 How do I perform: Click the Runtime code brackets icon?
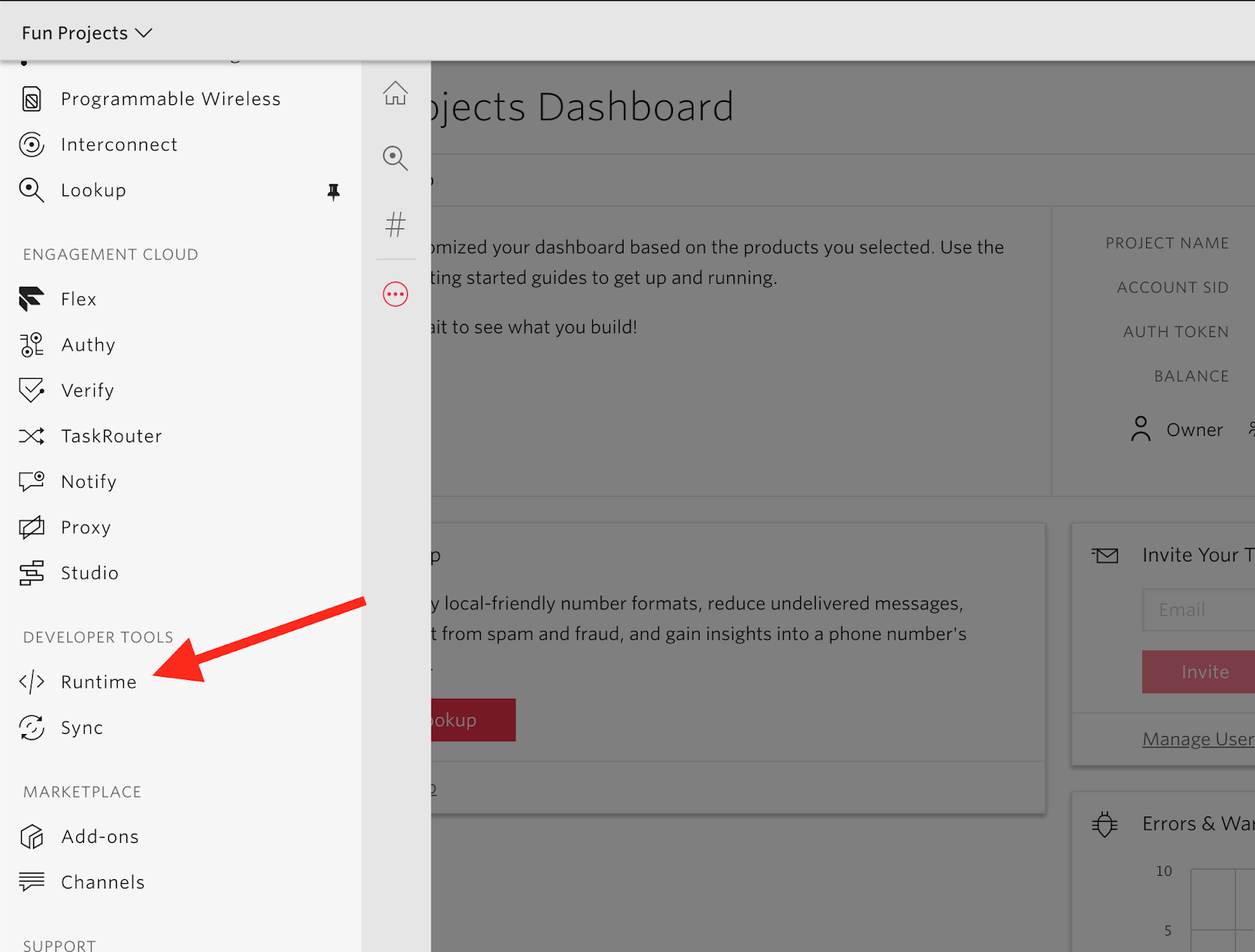pyautogui.click(x=31, y=682)
